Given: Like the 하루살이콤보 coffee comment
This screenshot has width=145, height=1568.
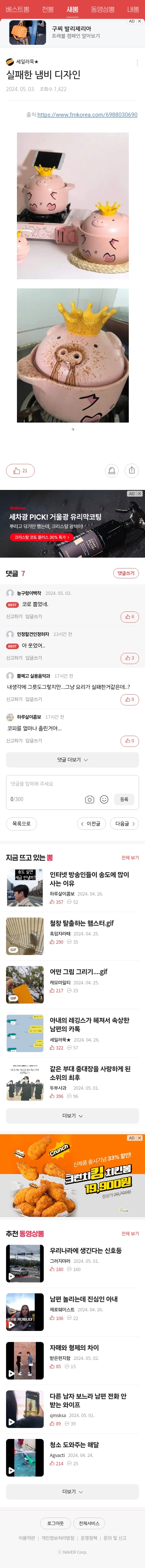Looking at the screenshot, I should pyautogui.click(x=130, y=741).
